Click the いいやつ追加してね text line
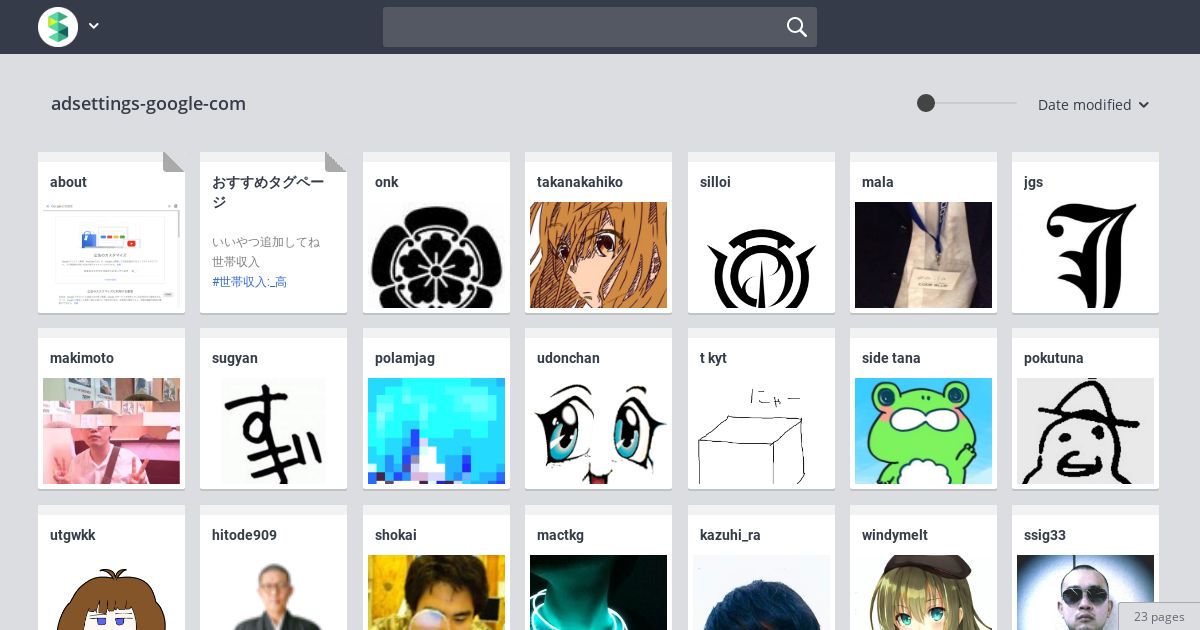1200x630 pixels. tap(266, 242)
